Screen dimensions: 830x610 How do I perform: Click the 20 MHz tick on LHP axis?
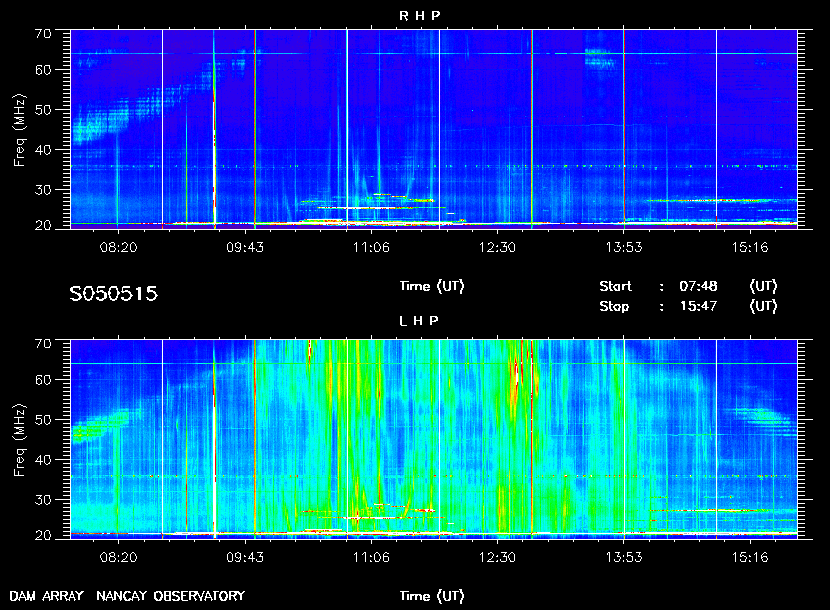(x=43, y=535)
